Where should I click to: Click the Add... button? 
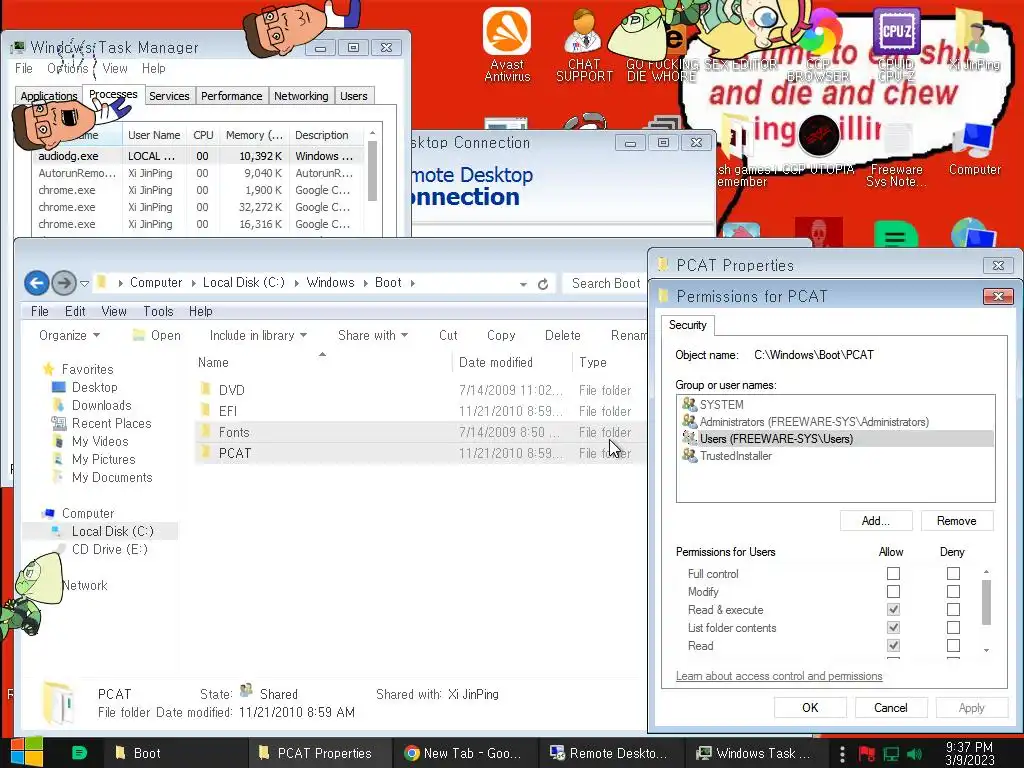click(x=876, y=520)
